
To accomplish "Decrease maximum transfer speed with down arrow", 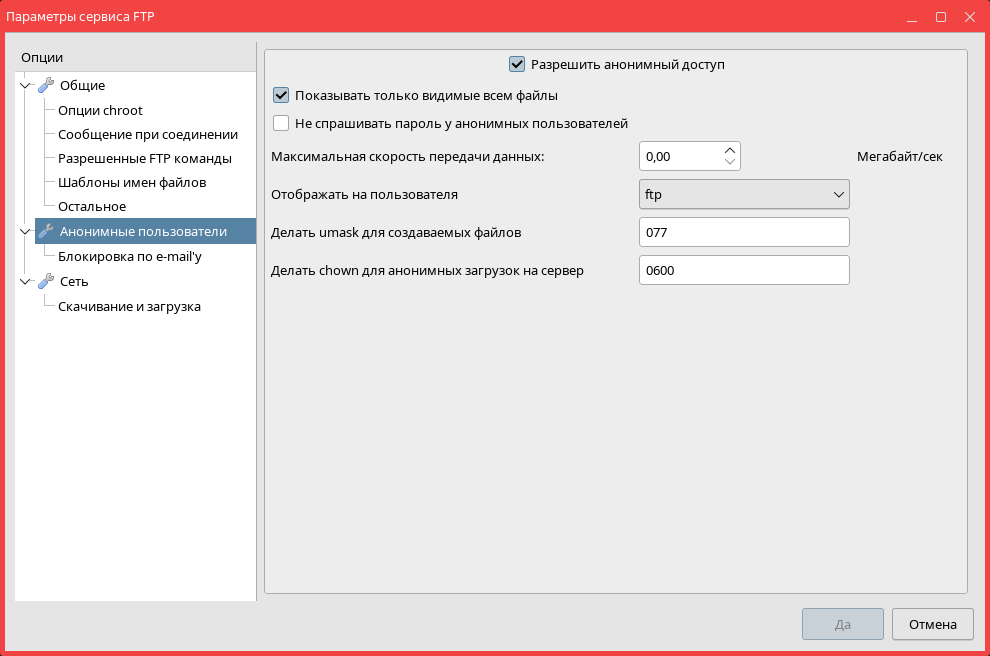I will [730, 162].
